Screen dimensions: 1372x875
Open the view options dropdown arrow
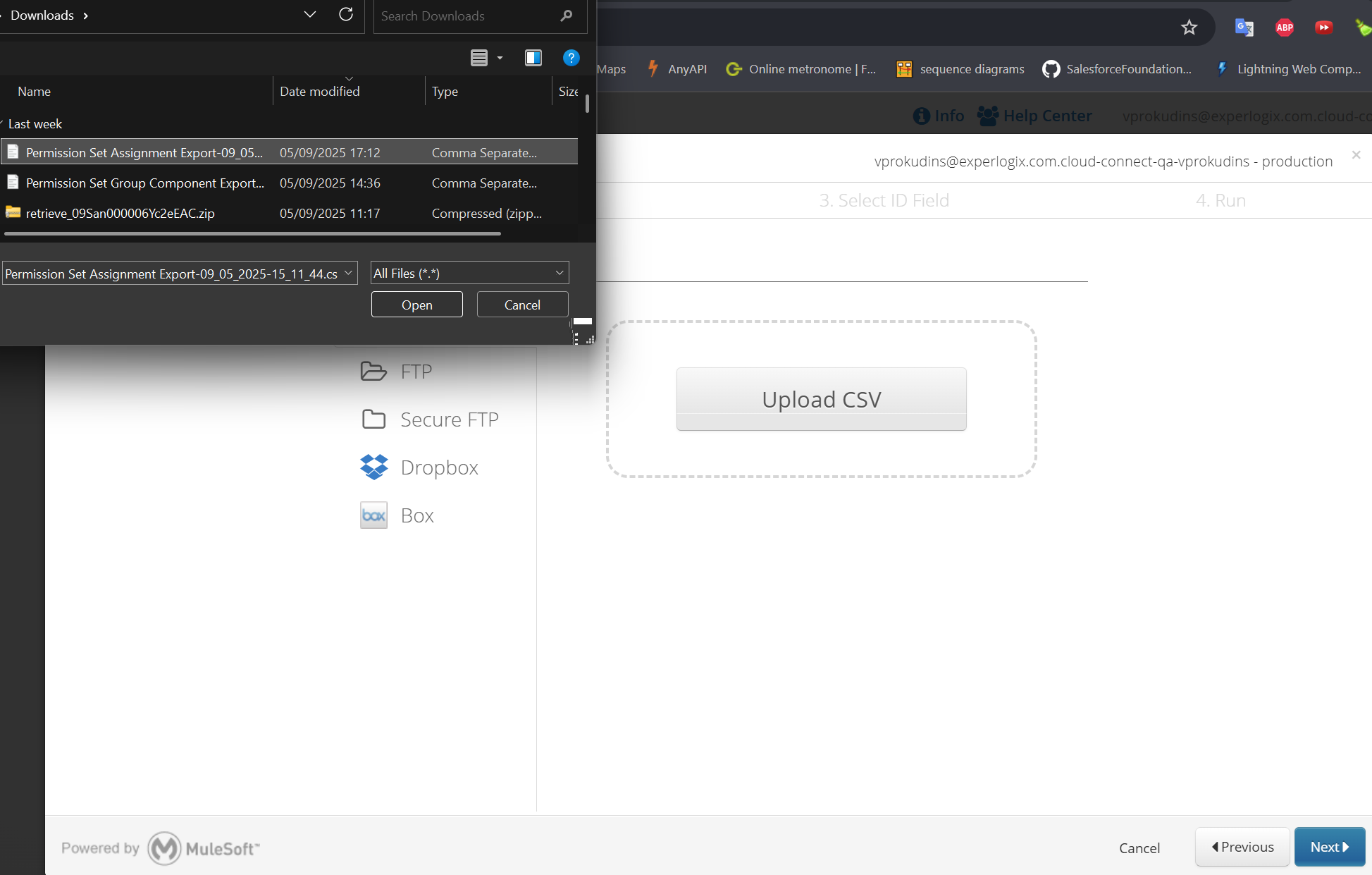[500, 58]
